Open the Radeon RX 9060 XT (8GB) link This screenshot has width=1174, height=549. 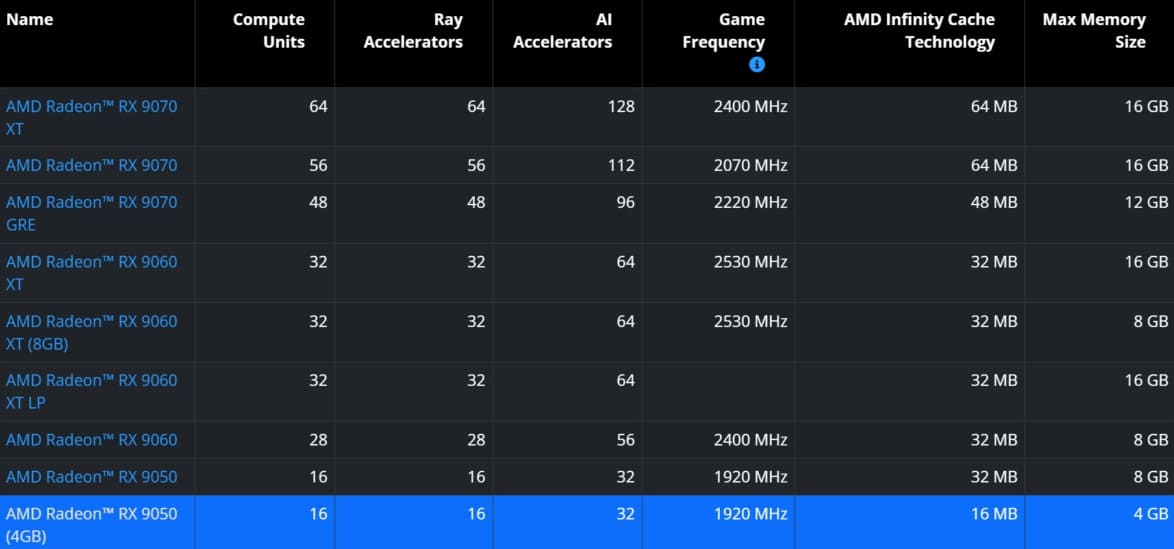(x=91, y=332)
